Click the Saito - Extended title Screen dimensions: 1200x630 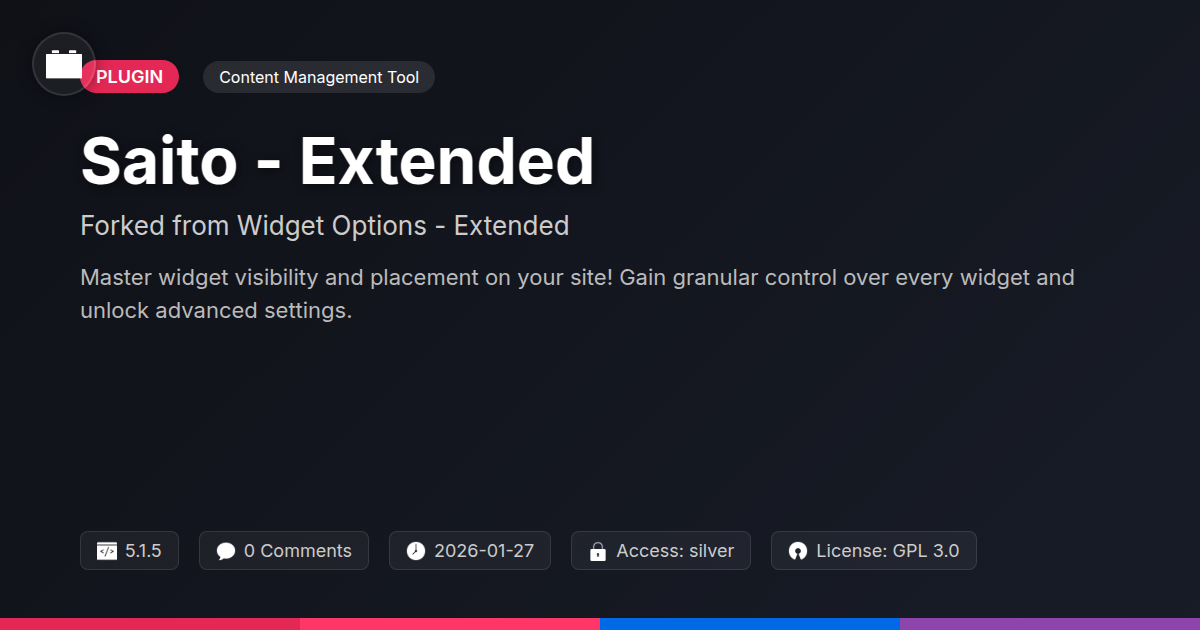[x=337, y=161]
